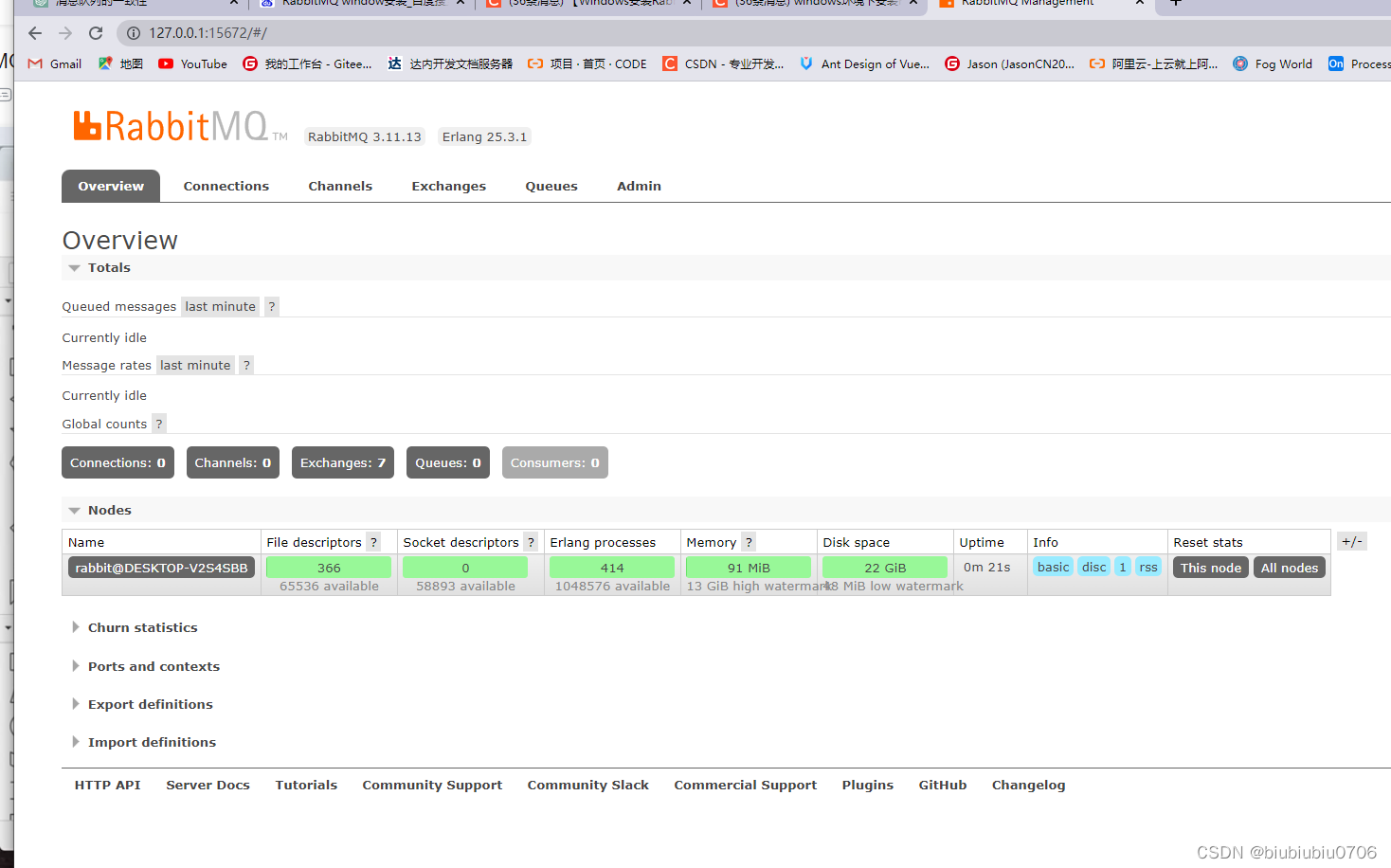The image size is (1391, 868).
Task: Open the Process On bookmark
Action: tap(1359, 64)
